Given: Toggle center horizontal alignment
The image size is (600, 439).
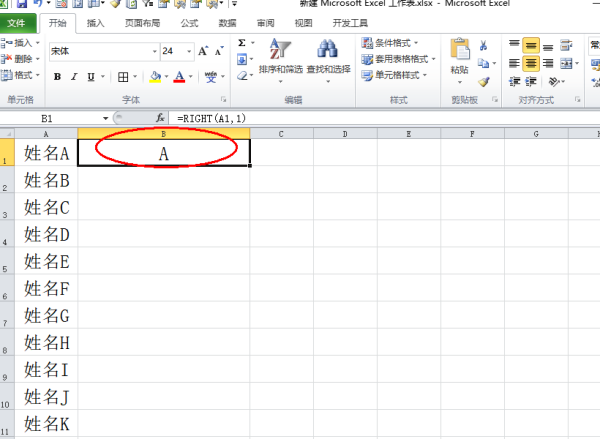Looking at the screenshot, I should (531, 63).
